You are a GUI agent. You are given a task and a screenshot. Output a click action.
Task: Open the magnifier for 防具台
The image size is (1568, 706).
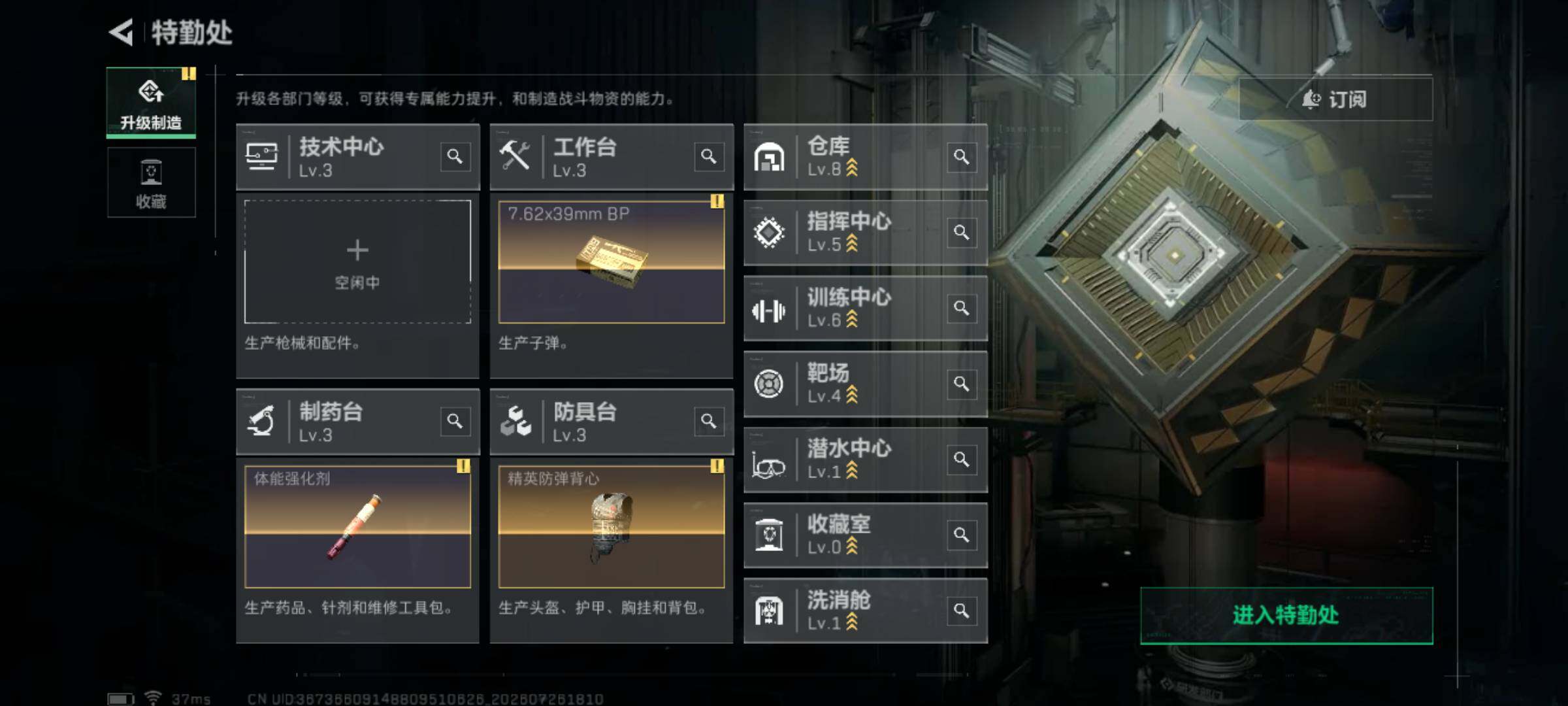709,422
